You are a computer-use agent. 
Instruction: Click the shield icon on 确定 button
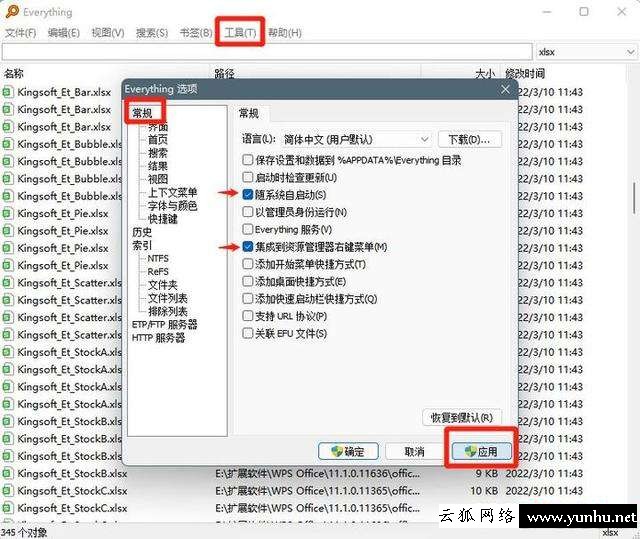click(x=336, y=451)
